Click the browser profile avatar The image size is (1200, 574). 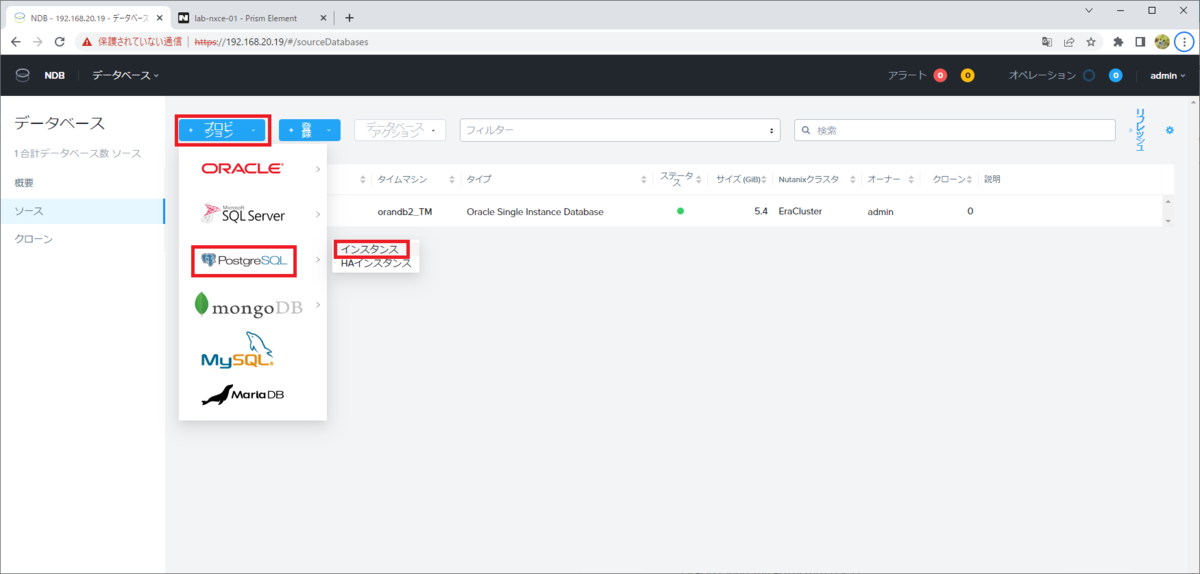[1162, 42]
